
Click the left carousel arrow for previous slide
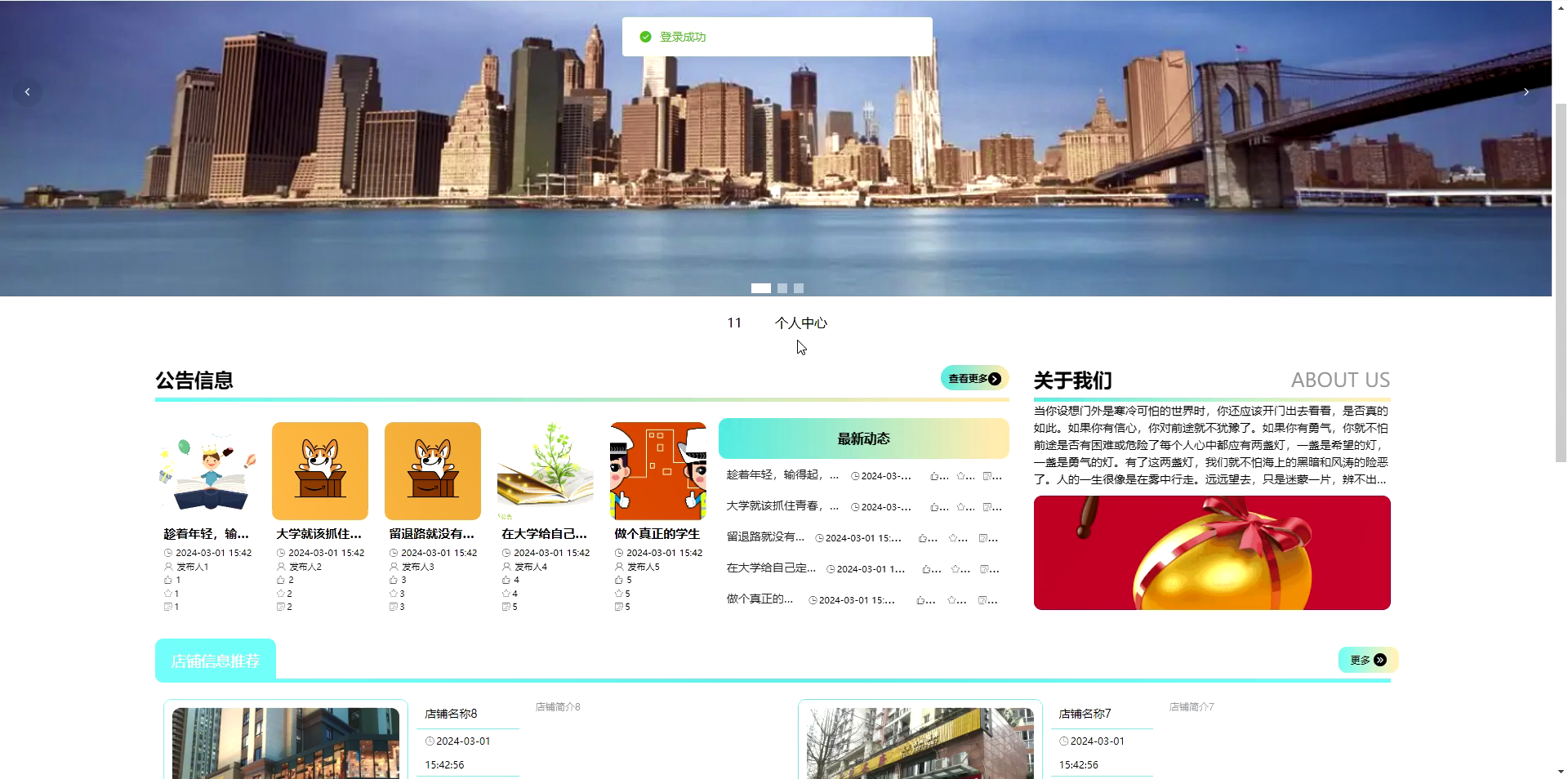click(29, 91)
